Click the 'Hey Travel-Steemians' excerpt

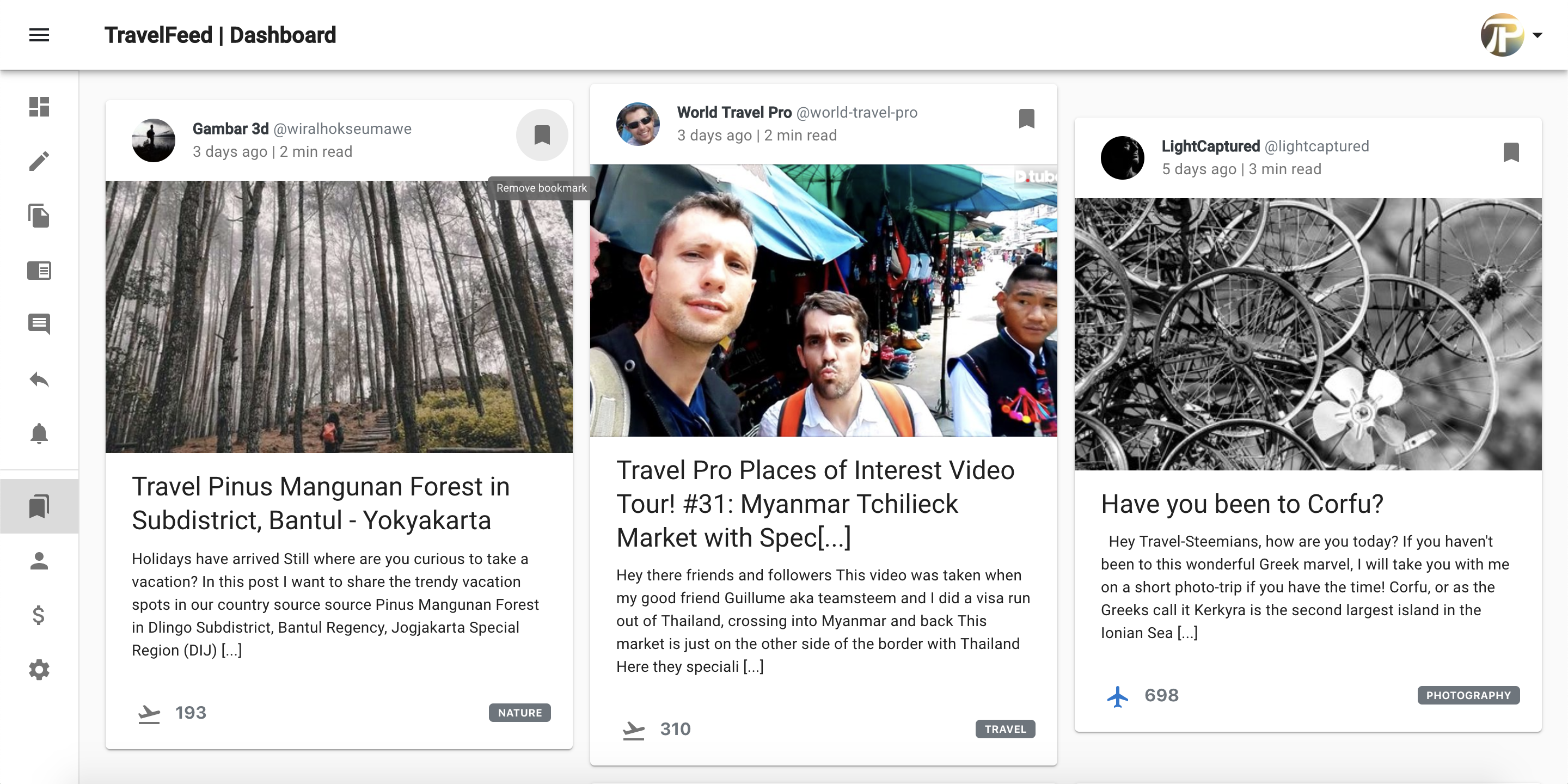coord(1305,587)
